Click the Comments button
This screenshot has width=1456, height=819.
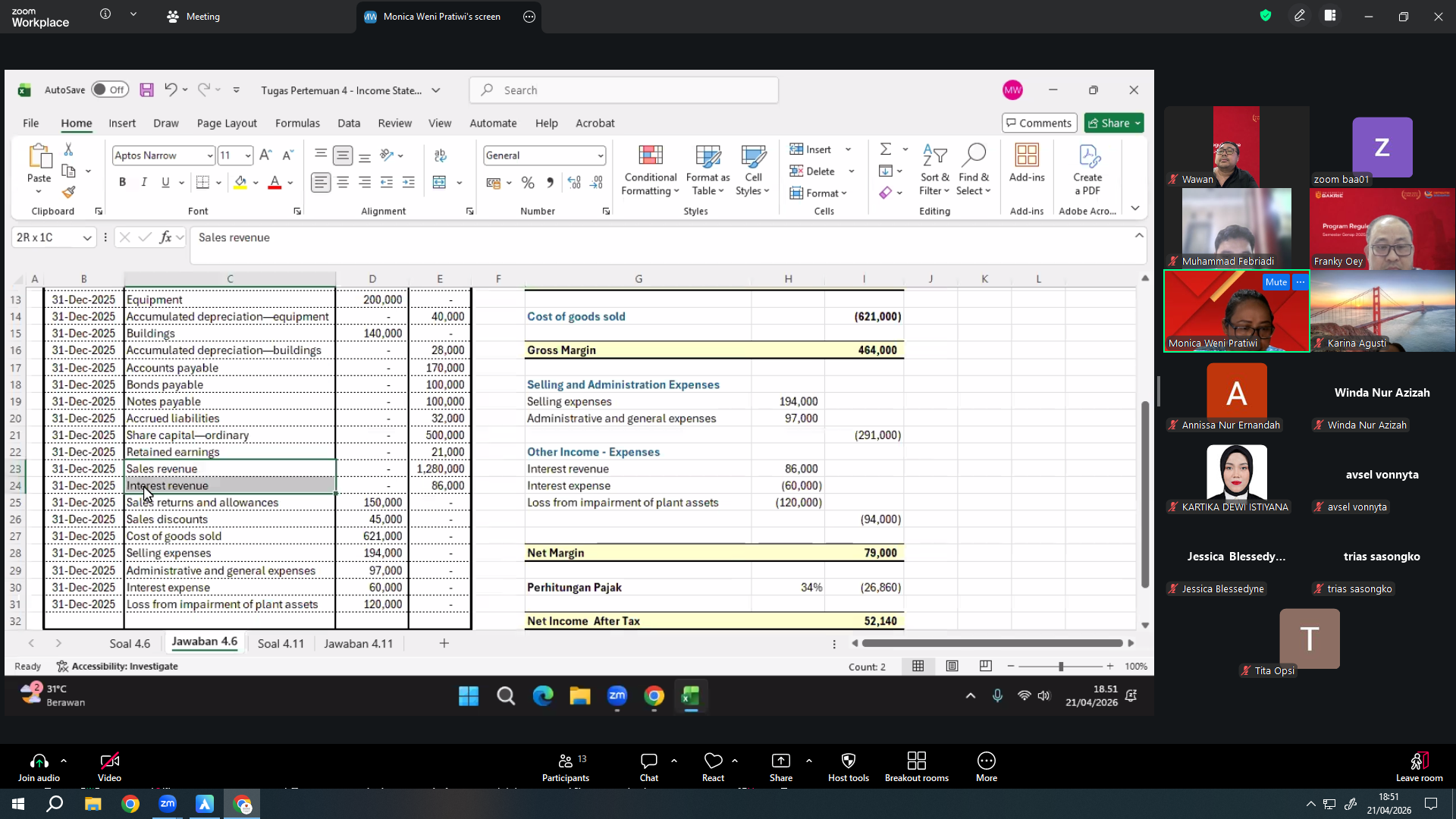[x=1039, y=123]
